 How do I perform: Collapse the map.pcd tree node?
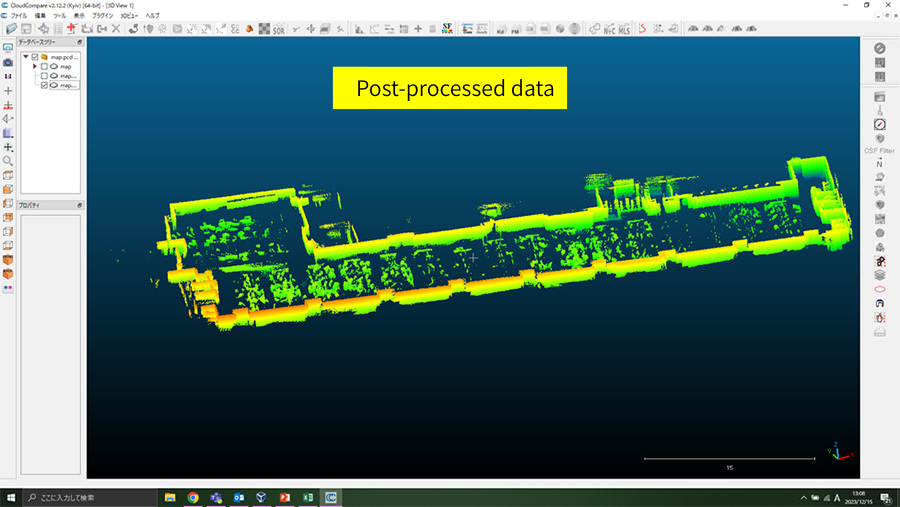[x=26, y=57]
